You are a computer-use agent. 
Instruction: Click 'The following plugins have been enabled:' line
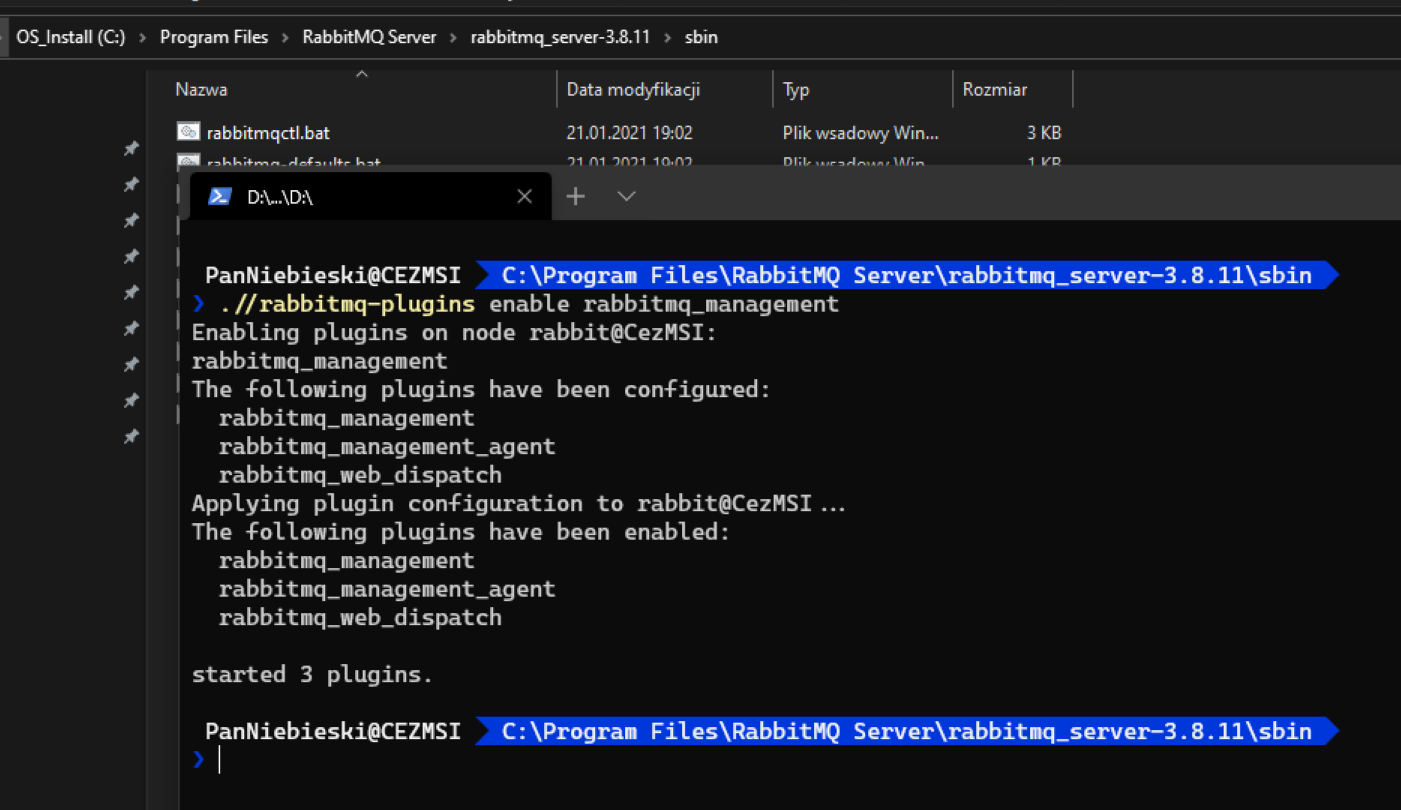coord(461,532)
